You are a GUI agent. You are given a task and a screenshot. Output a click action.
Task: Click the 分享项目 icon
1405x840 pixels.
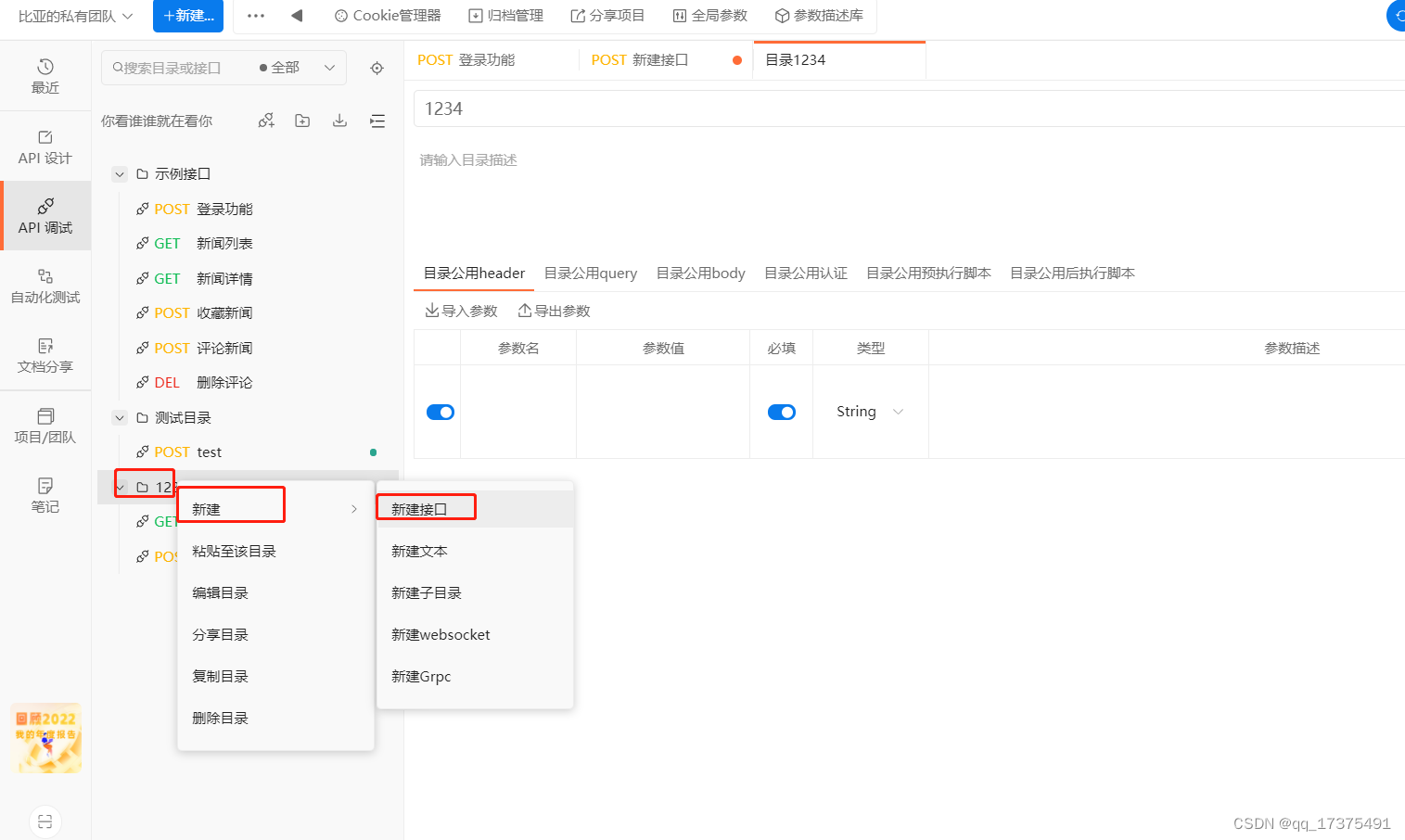click(607, 15)
